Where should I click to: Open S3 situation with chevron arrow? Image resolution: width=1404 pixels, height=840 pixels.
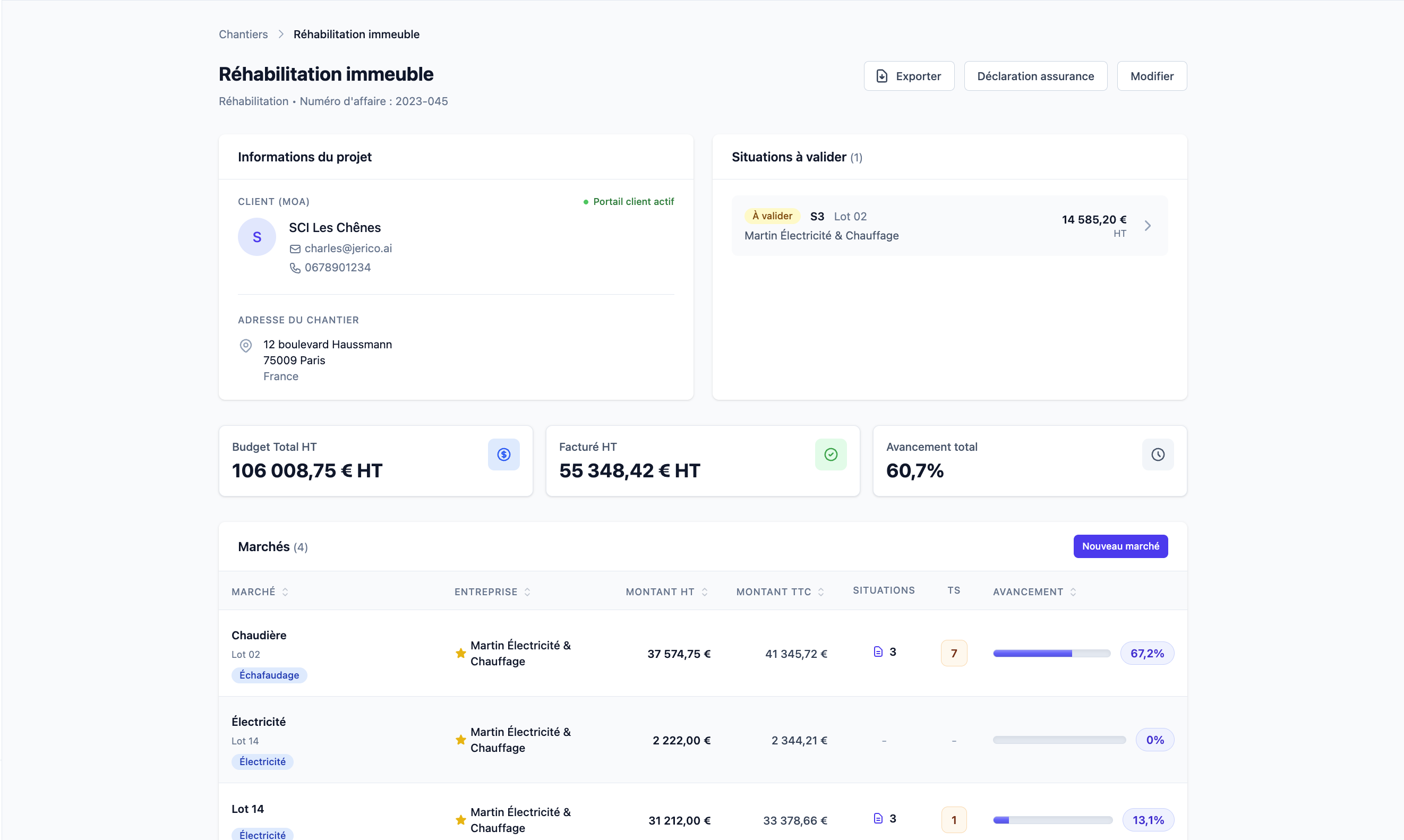click(1148, 226)
